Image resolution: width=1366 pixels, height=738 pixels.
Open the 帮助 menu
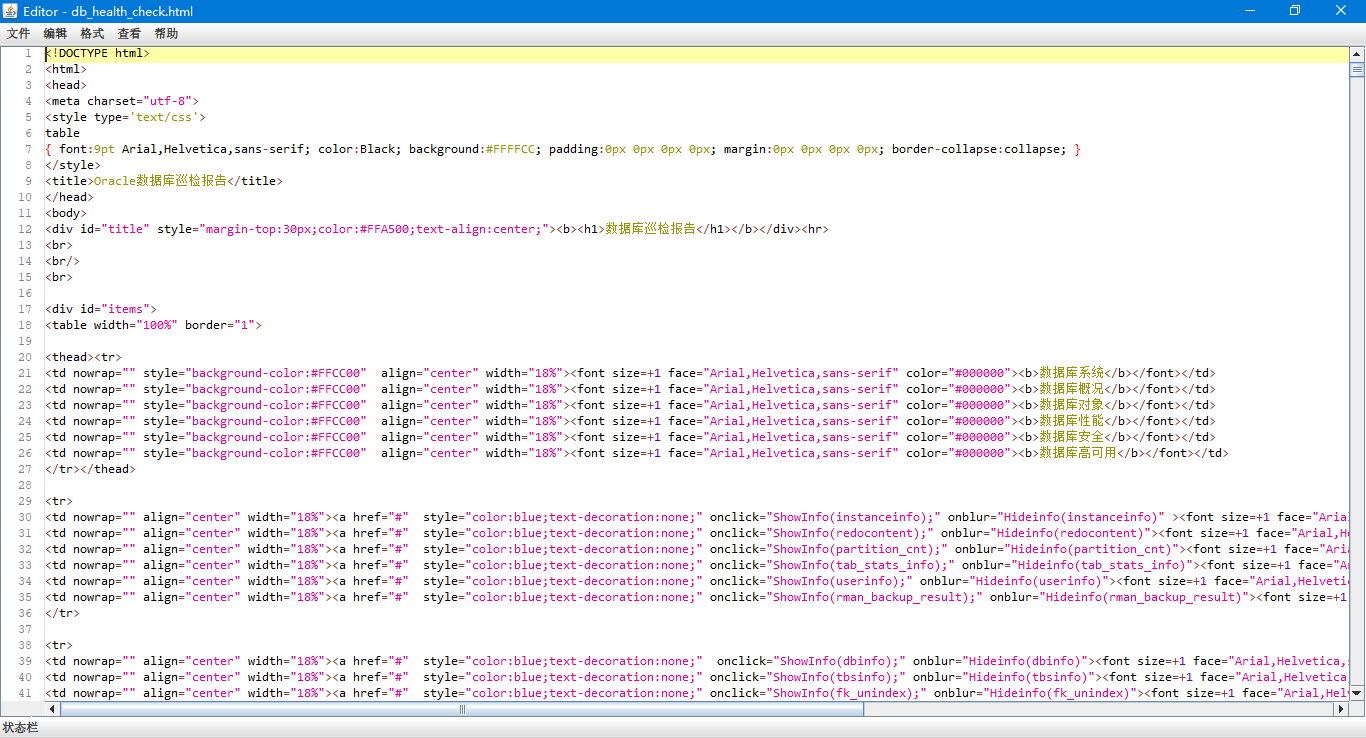click(166, 33)
